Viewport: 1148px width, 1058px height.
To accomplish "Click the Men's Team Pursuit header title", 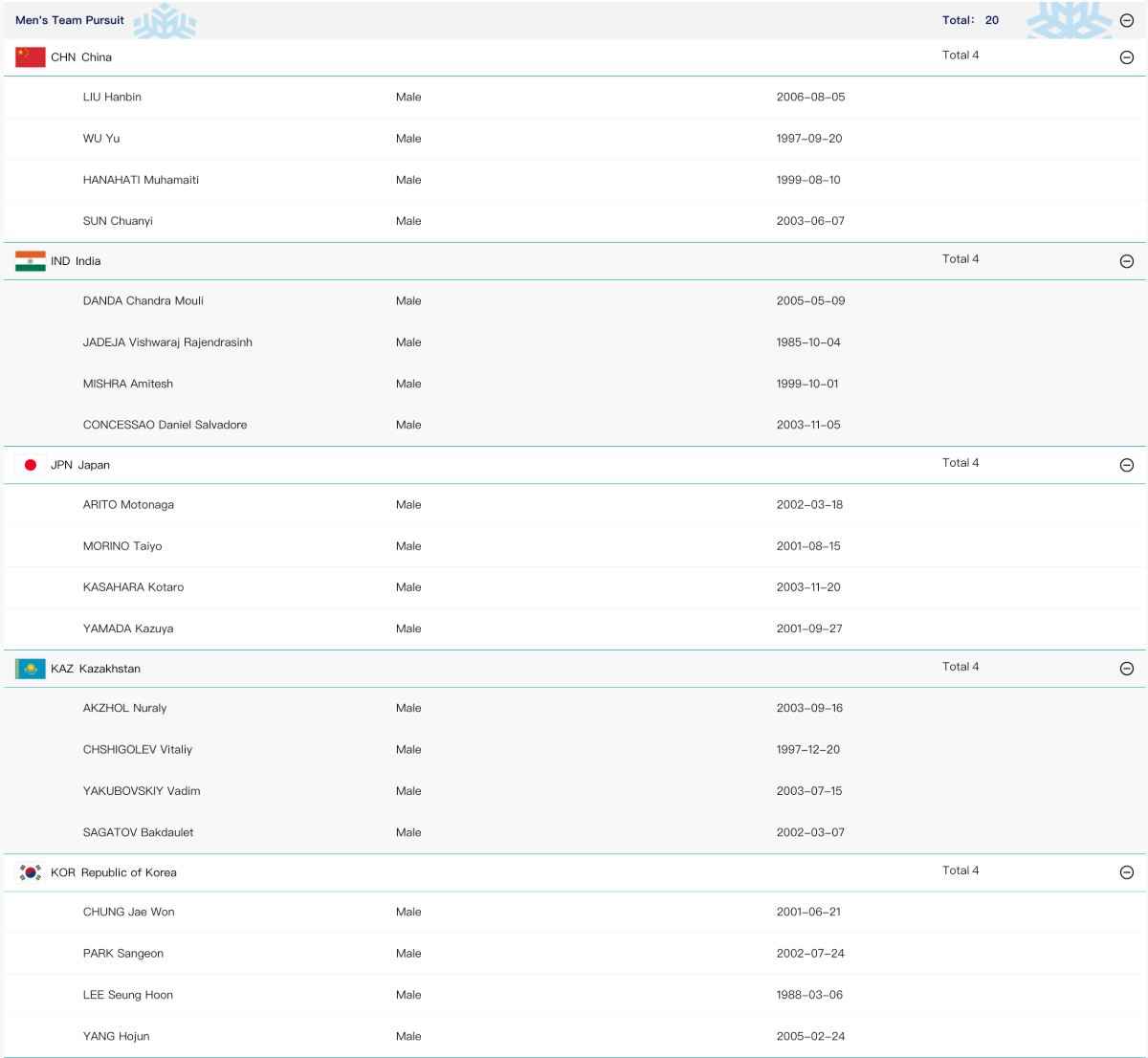I will tap(70, 20).
